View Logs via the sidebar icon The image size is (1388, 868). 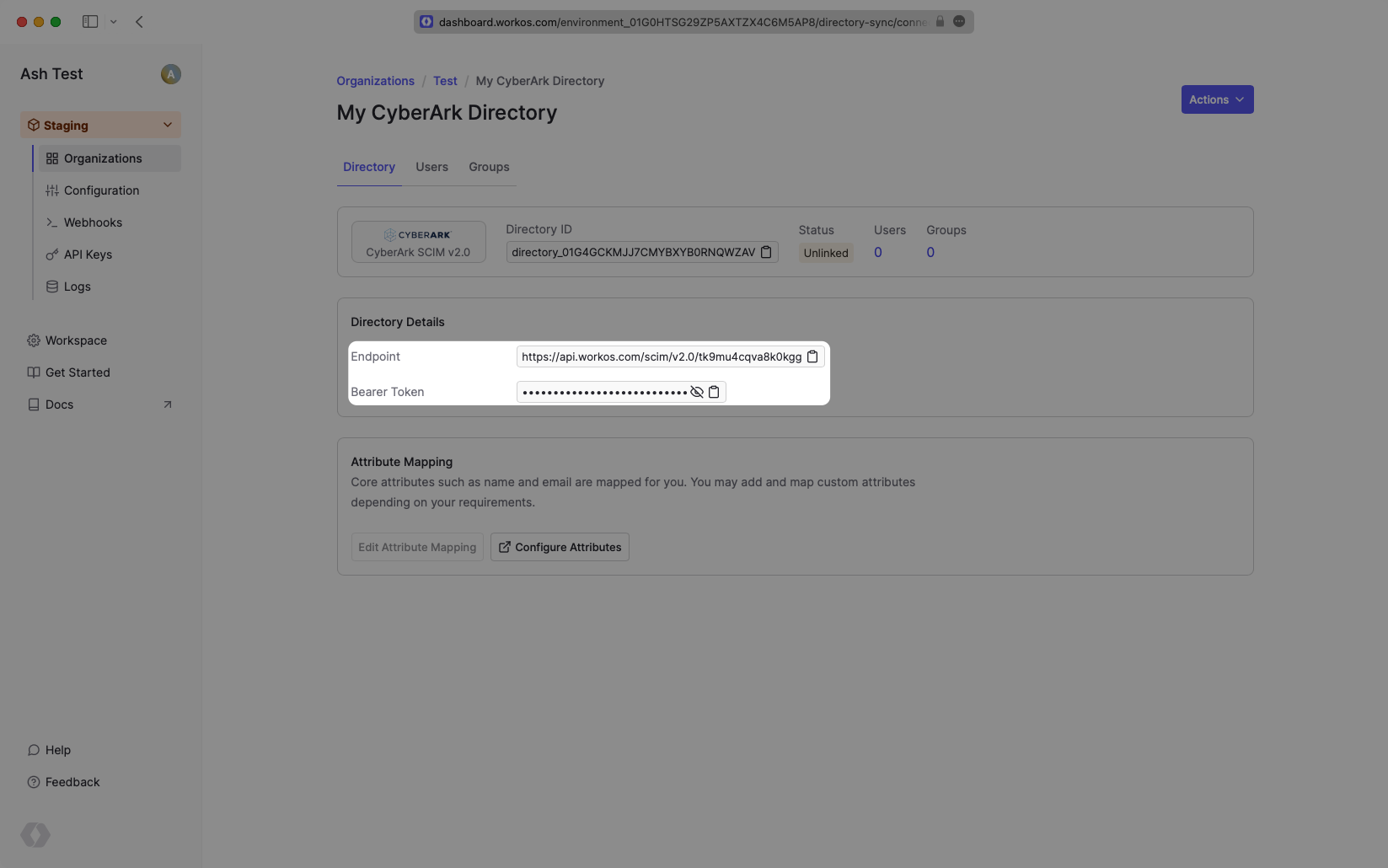[x=78, y=286]
